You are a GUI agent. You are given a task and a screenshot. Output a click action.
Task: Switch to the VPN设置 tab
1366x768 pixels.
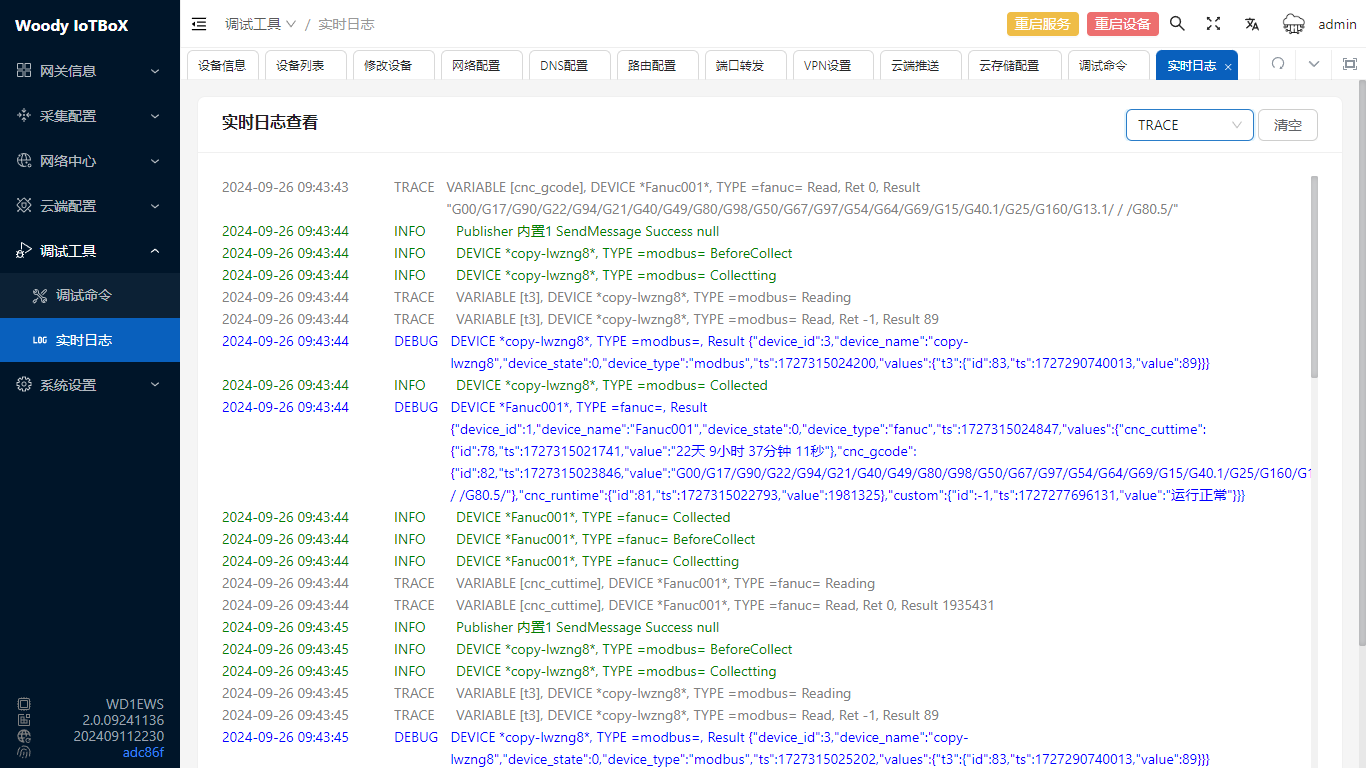pos(827,65)
